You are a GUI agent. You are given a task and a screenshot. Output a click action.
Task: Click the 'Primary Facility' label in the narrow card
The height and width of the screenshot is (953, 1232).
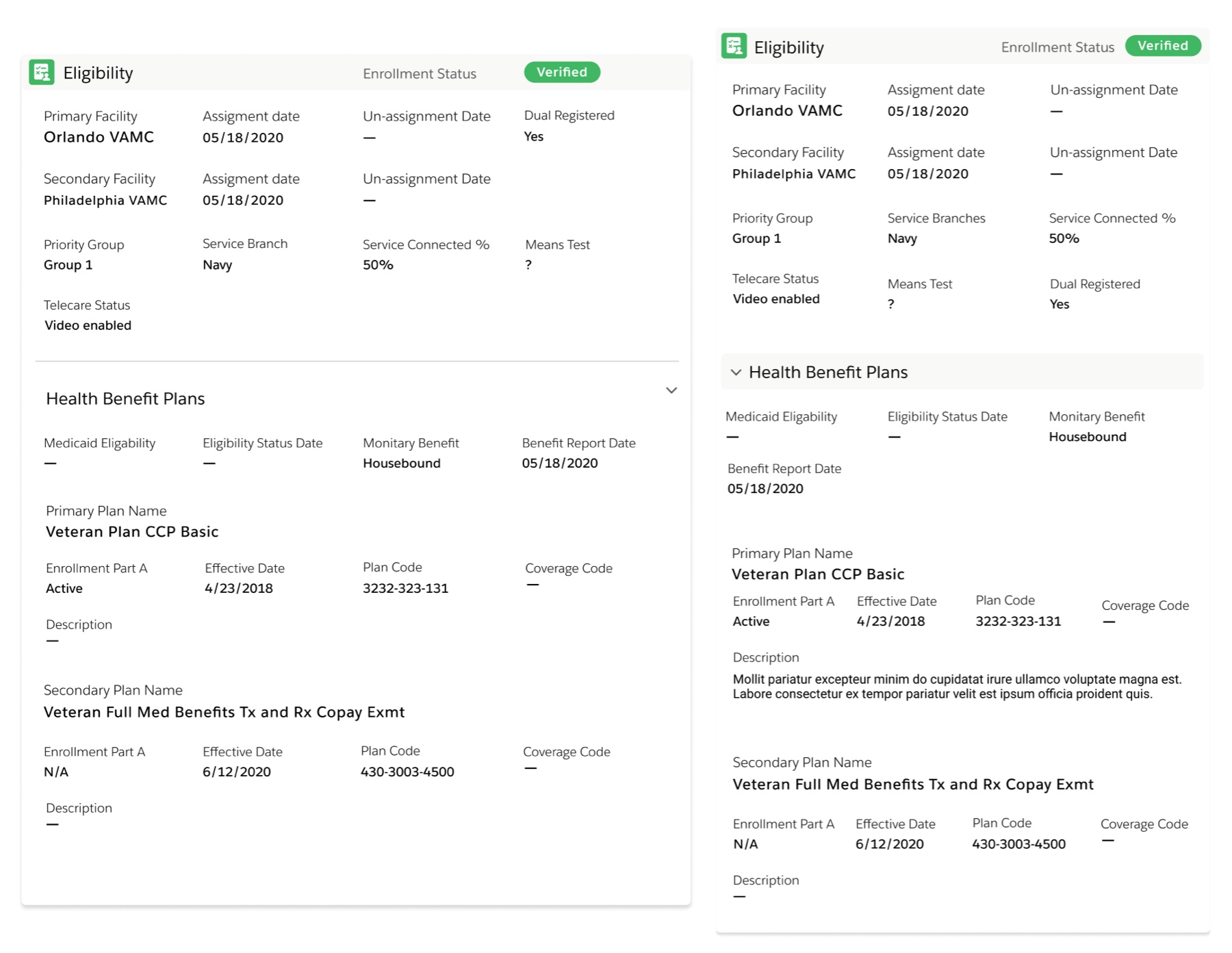point(779,90)
